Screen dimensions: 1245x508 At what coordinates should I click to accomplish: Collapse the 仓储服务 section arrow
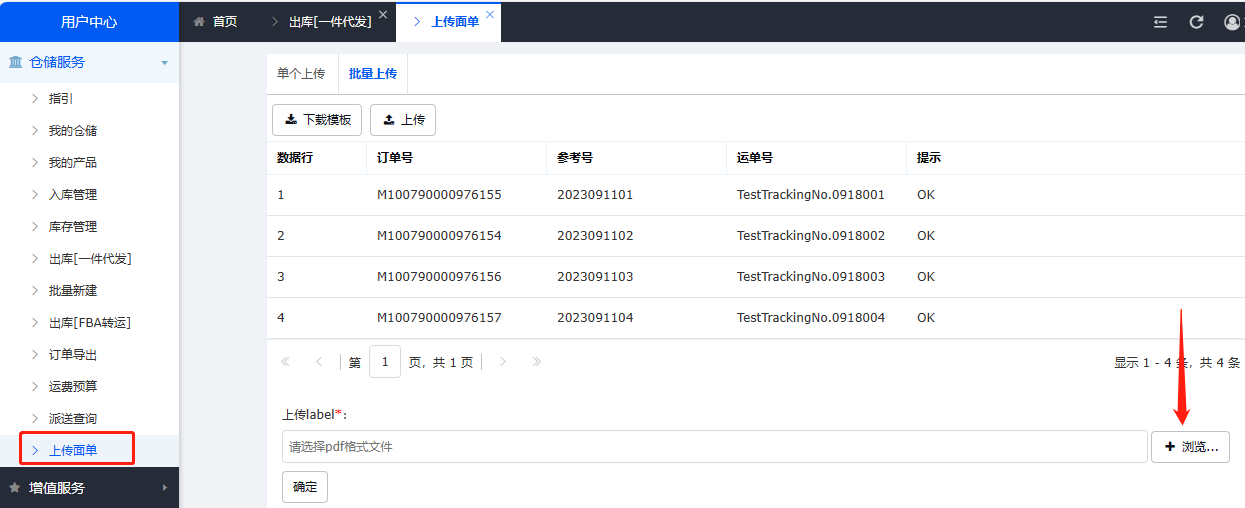tap(164, 63)
